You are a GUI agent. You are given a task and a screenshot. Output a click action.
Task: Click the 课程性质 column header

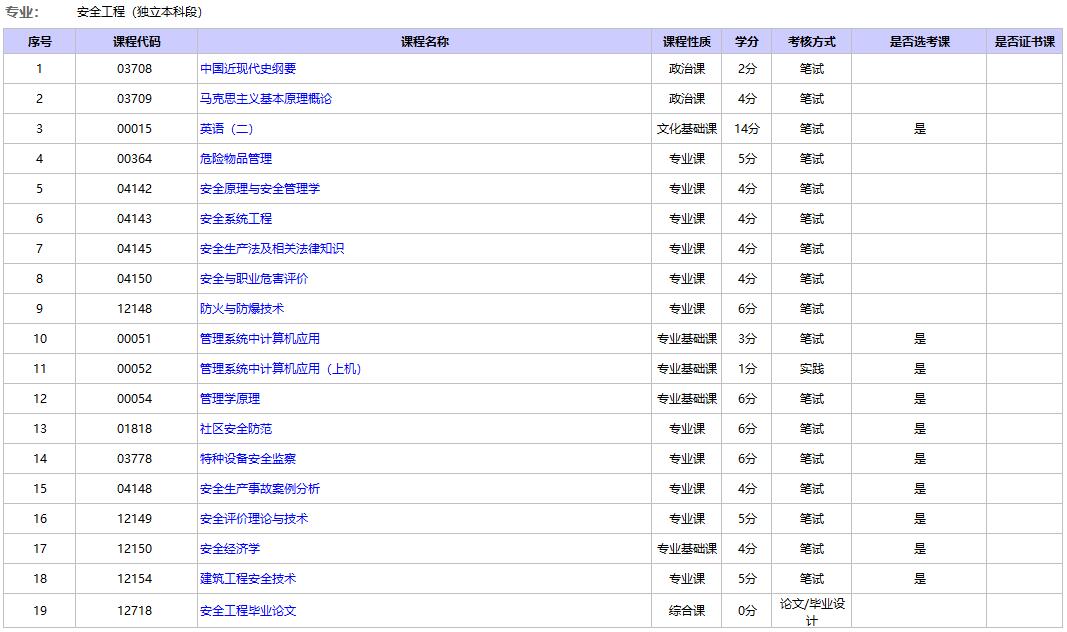[687, 41]
